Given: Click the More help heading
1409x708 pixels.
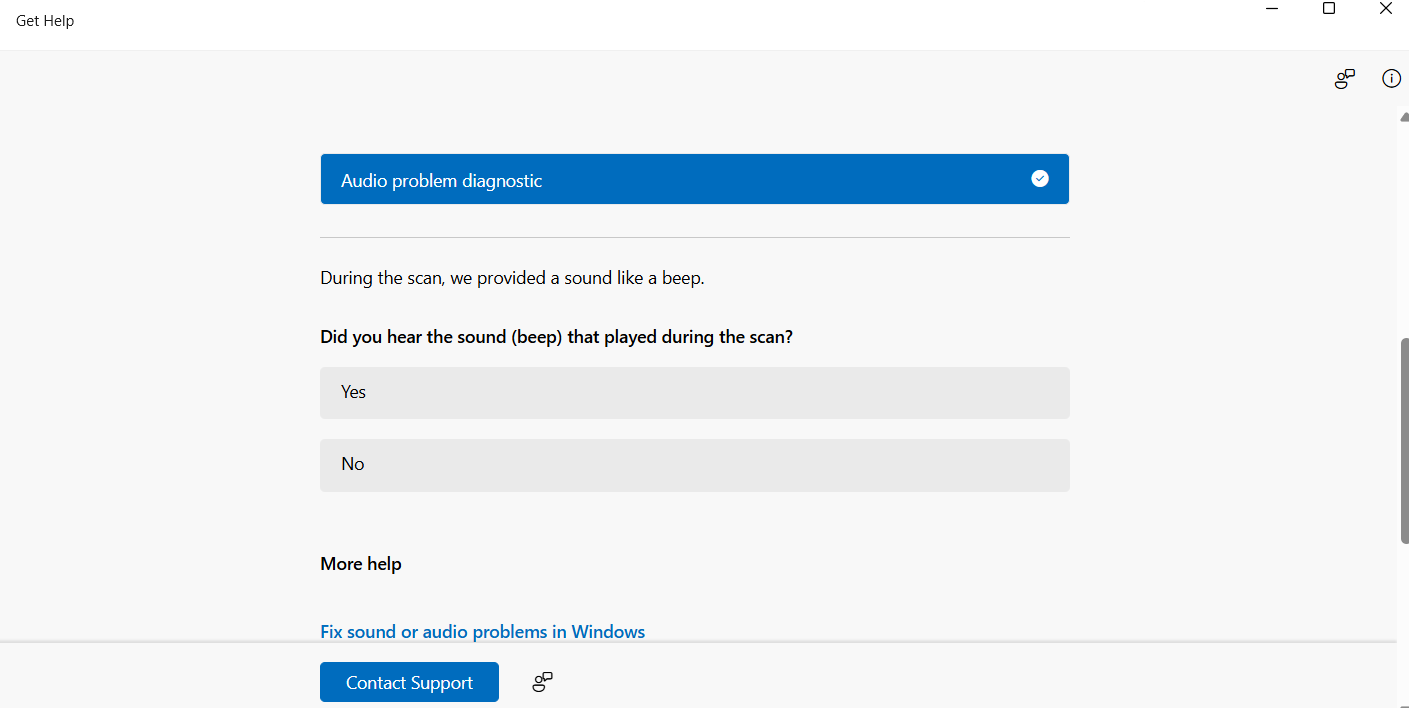Looking at the screenshot, I should coord(361,564).
